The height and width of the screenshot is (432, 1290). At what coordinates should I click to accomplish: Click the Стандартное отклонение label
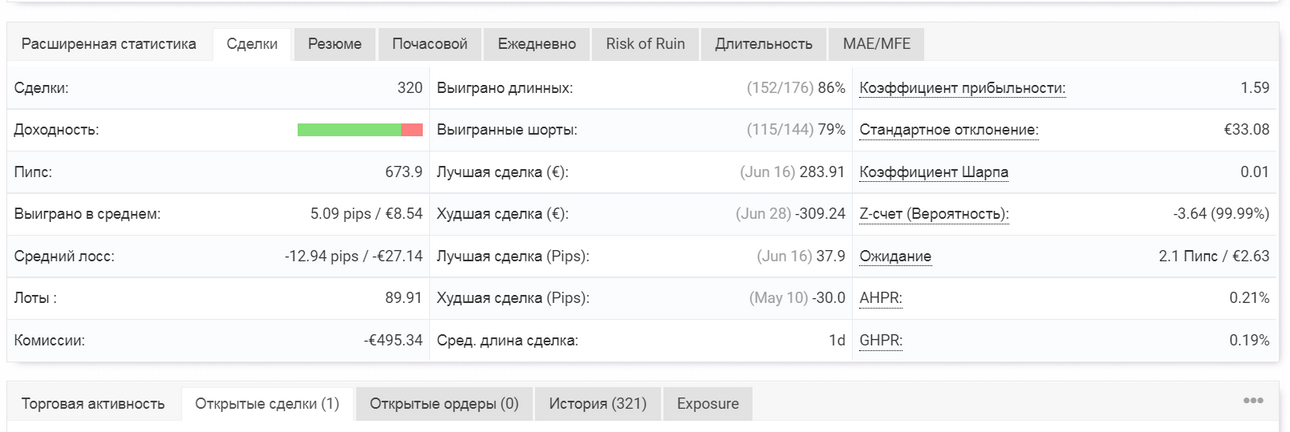(x=949, y=130)
